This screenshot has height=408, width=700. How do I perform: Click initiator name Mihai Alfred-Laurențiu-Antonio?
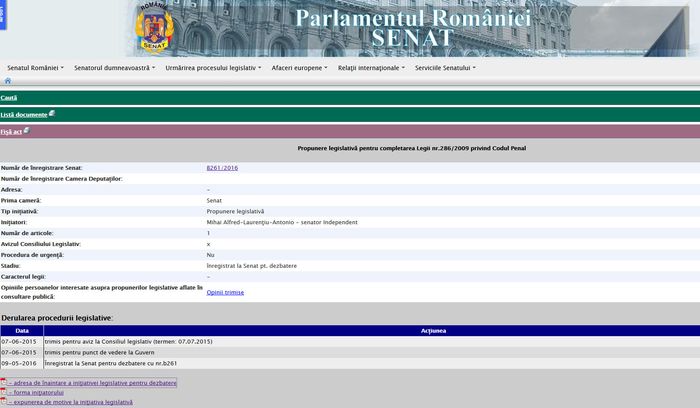[x=250, y=222]
